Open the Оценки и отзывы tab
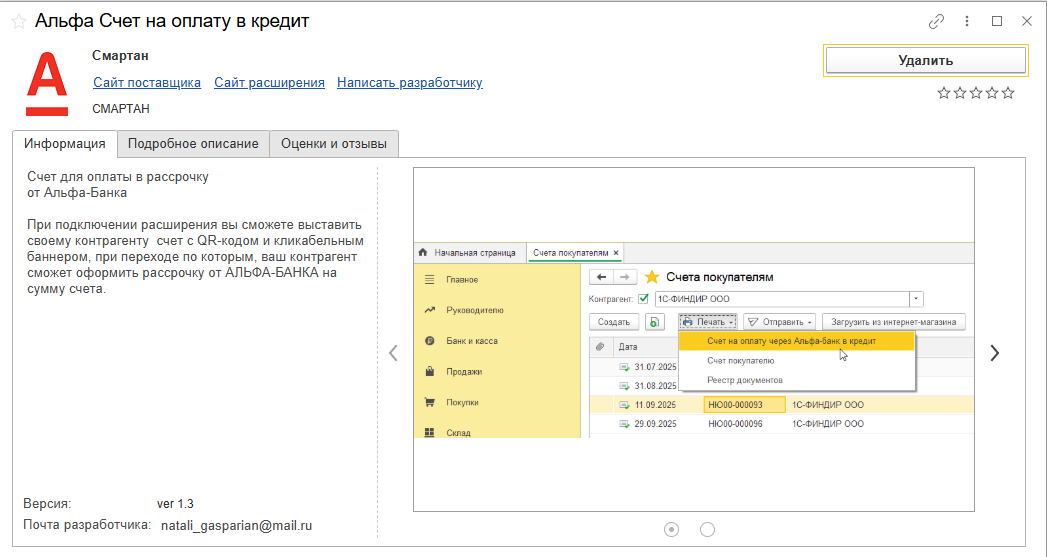This screenshot has width=1047, height=557. [x=334, y=144]
